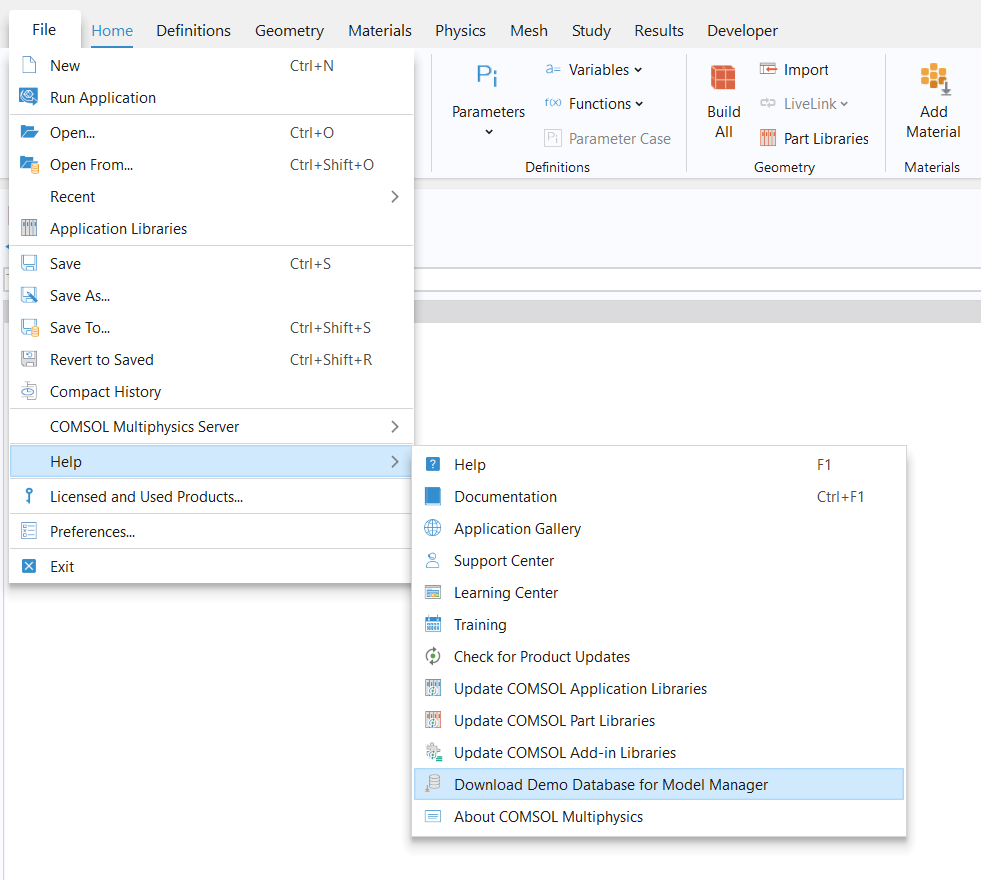Switch to the Study ribbon tab
Screen dimensions: 981x880
(x=591, y=31)
